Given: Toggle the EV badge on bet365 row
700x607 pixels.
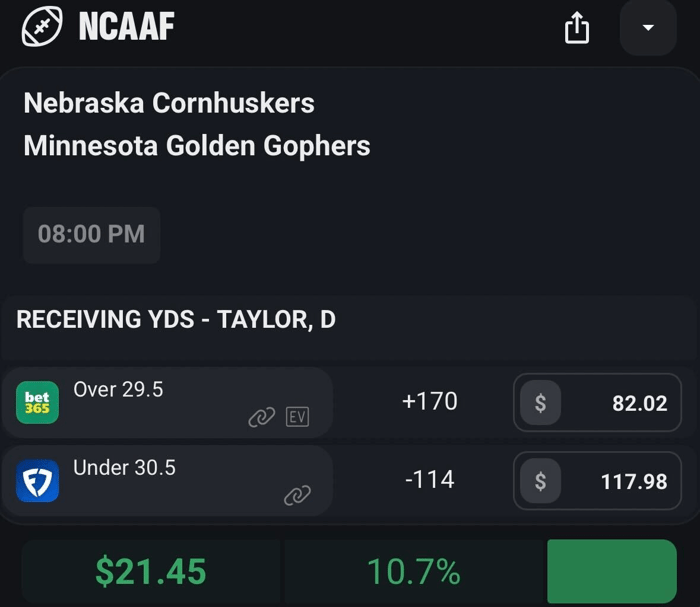Looking at the screenshot, I should pos(297,418).
